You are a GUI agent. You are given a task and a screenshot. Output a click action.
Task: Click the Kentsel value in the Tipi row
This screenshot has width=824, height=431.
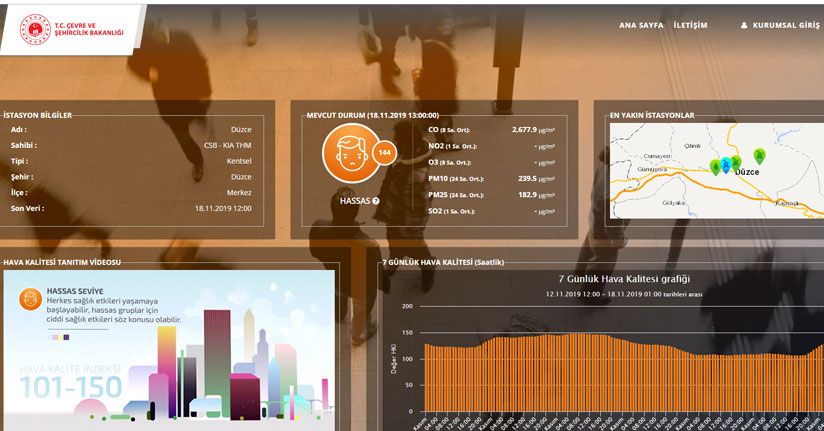pos(239,161)
